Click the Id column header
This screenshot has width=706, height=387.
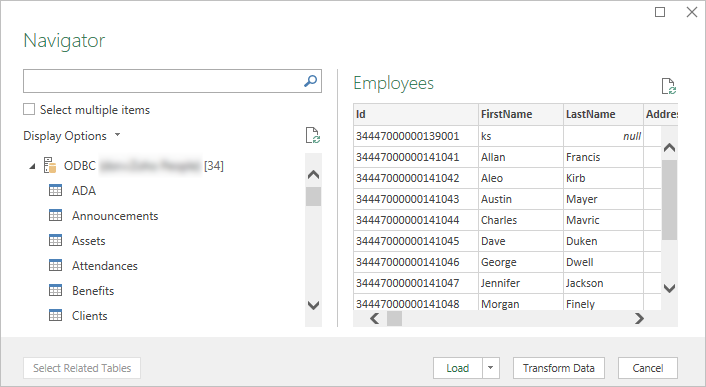pos(416,114)
